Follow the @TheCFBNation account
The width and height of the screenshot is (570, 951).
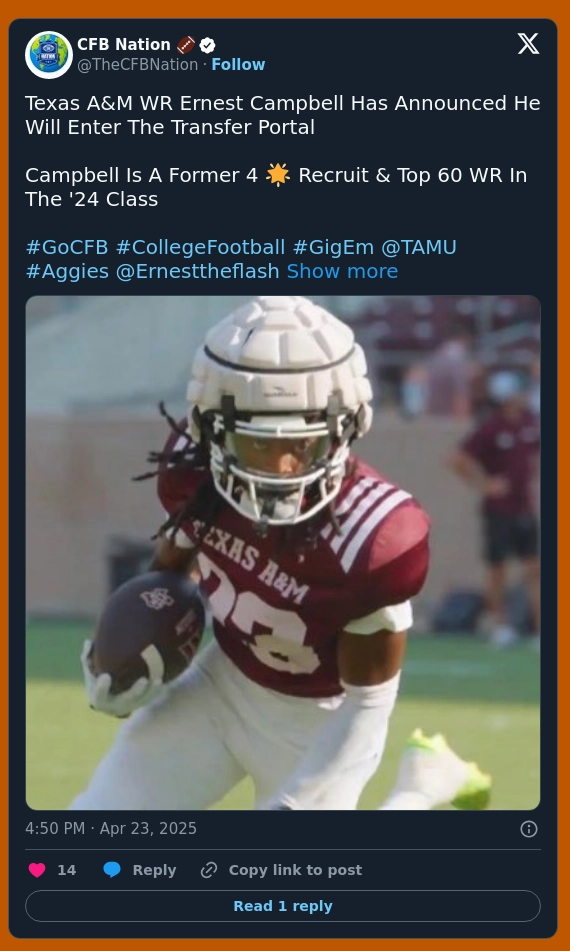pyautogui.click(x=238, y=65)
